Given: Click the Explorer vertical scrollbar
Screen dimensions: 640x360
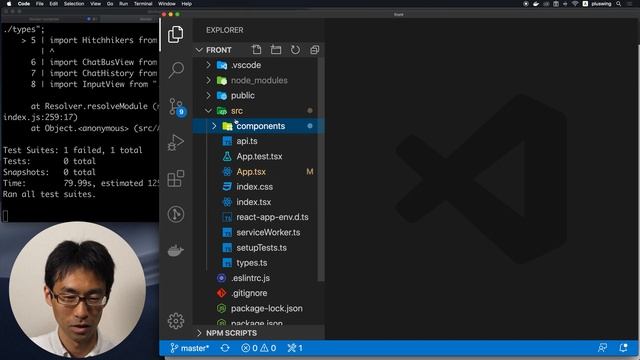Looking at the screenshot, I should coord(321,169).
